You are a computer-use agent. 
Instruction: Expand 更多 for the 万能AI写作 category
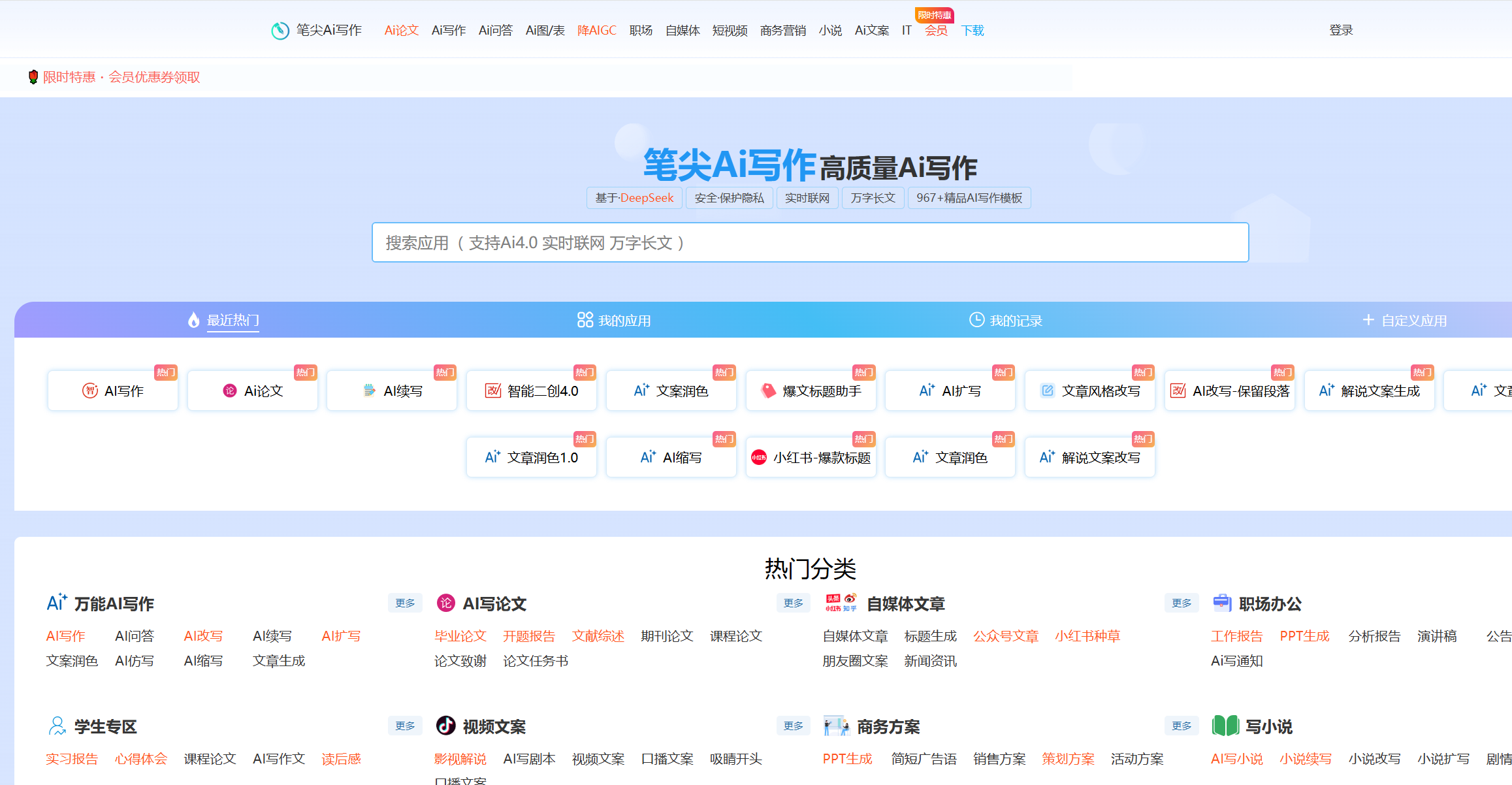click(405, 603)
